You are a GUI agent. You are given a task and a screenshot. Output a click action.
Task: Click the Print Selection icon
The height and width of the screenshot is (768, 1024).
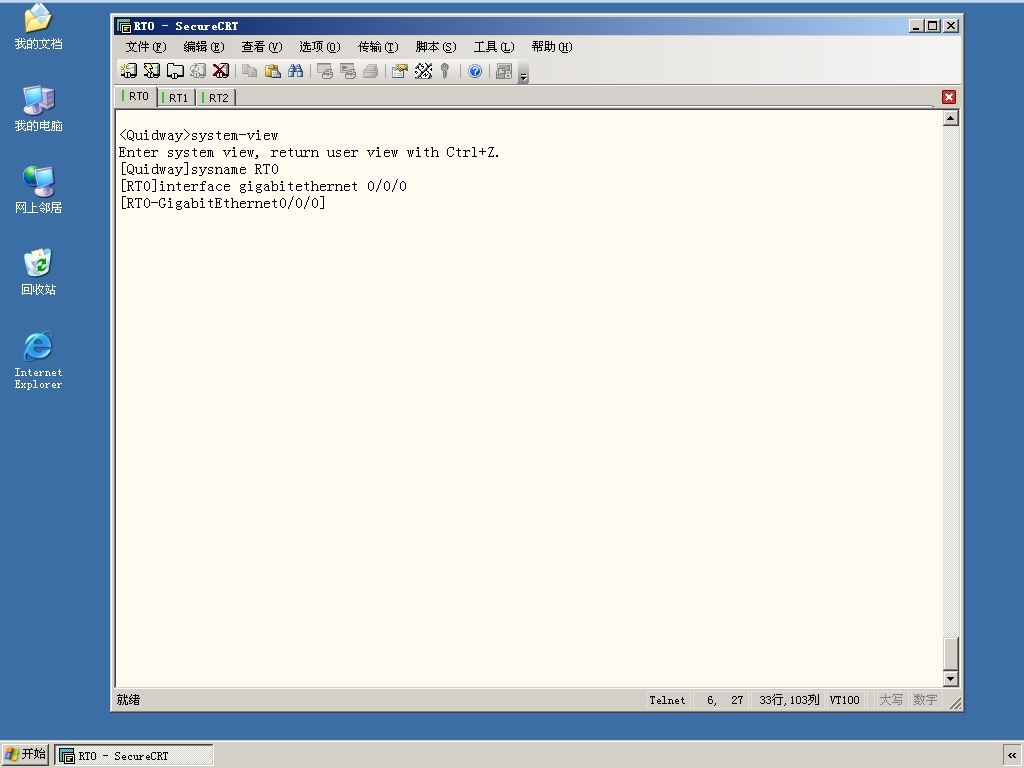[347, 71]
